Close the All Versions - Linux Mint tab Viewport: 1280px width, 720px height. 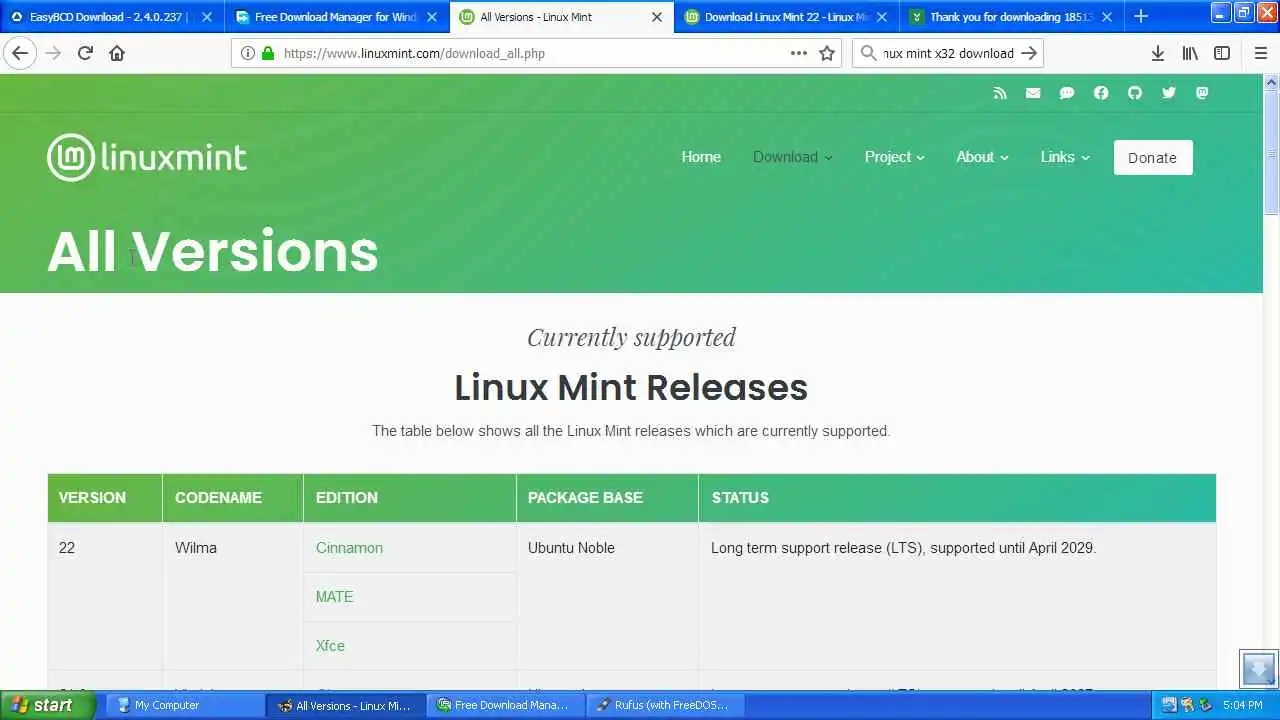click(x=657, y=17)
